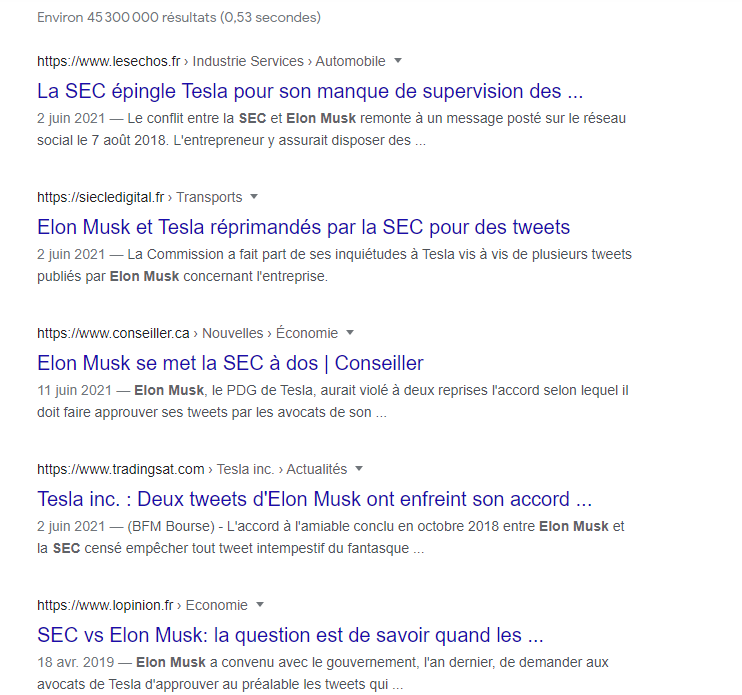Open "Elon Musk et Tesla réprimandés" article

click(303, 227)
